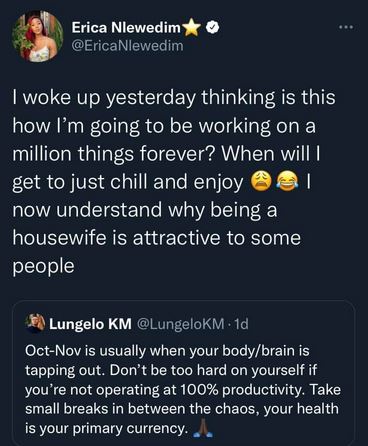368x446 pixels.
Task: Click the blue verified badge icon
Action: pyautogui.click(x=212, y=28)
